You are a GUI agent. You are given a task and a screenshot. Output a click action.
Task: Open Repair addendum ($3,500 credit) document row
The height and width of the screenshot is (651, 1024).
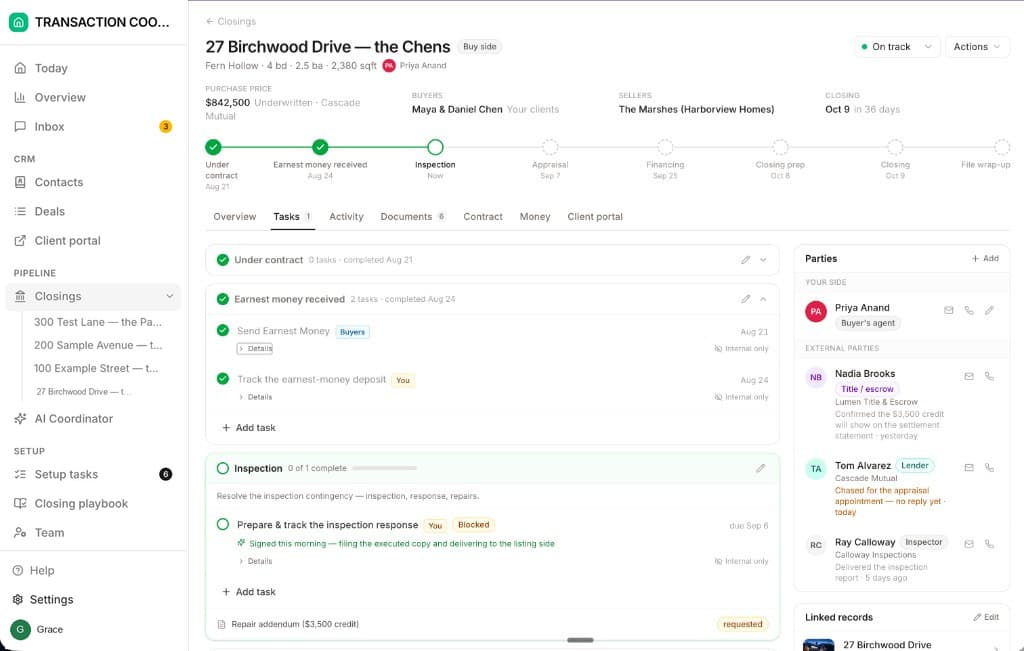(492, 624)
